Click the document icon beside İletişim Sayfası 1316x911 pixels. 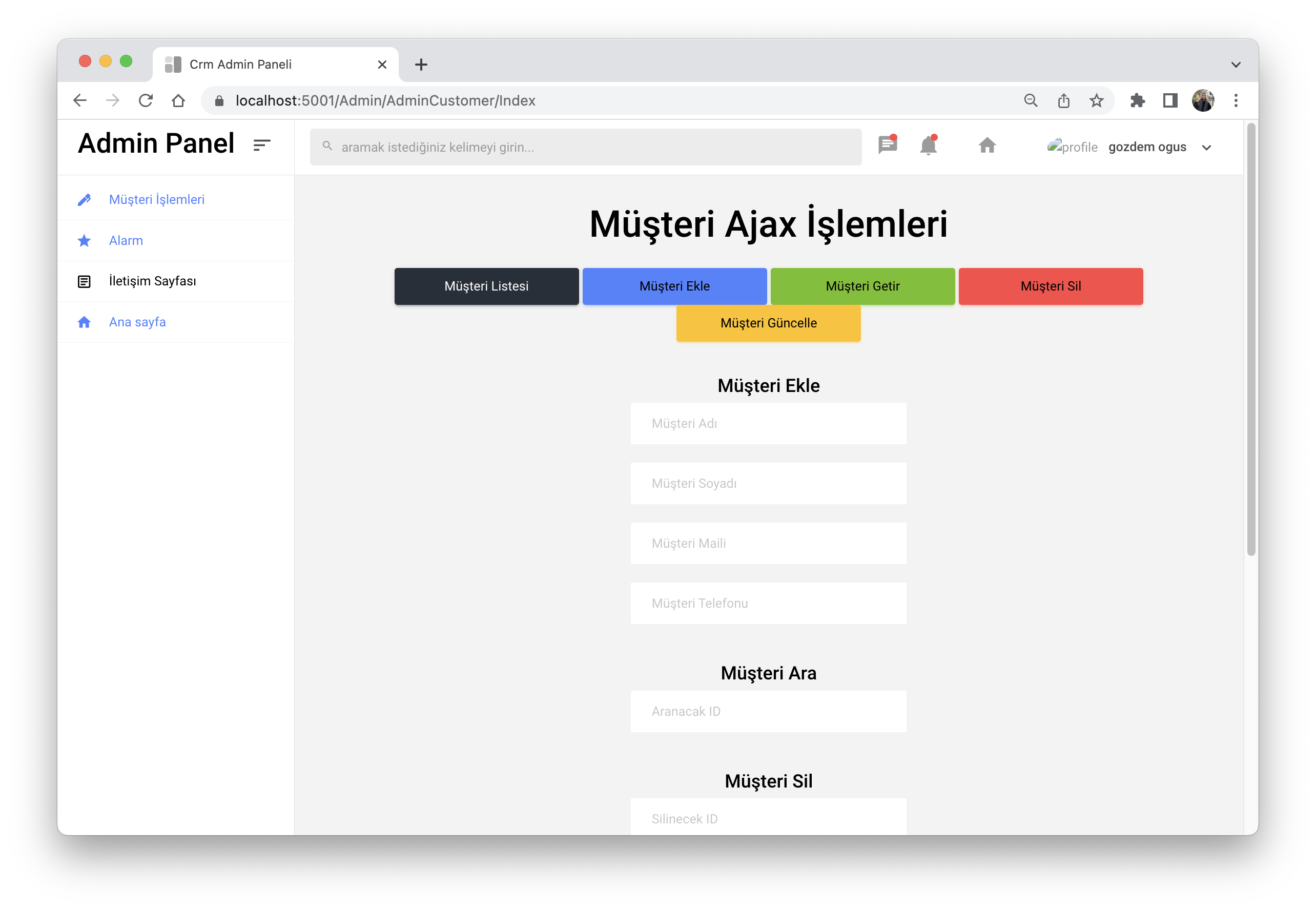tap(84, 281)
